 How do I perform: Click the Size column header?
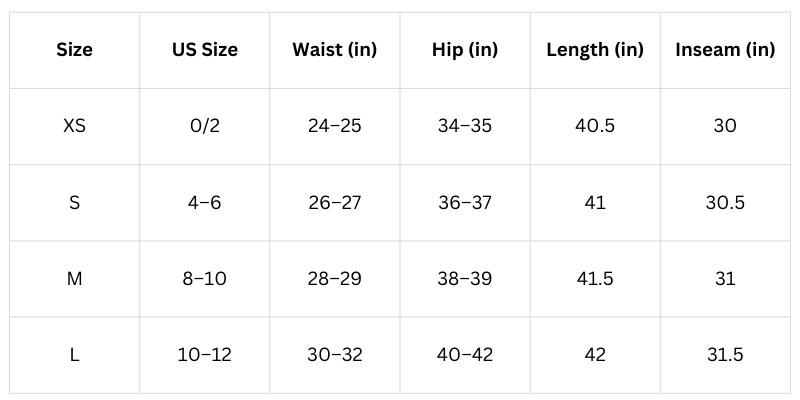74,50
